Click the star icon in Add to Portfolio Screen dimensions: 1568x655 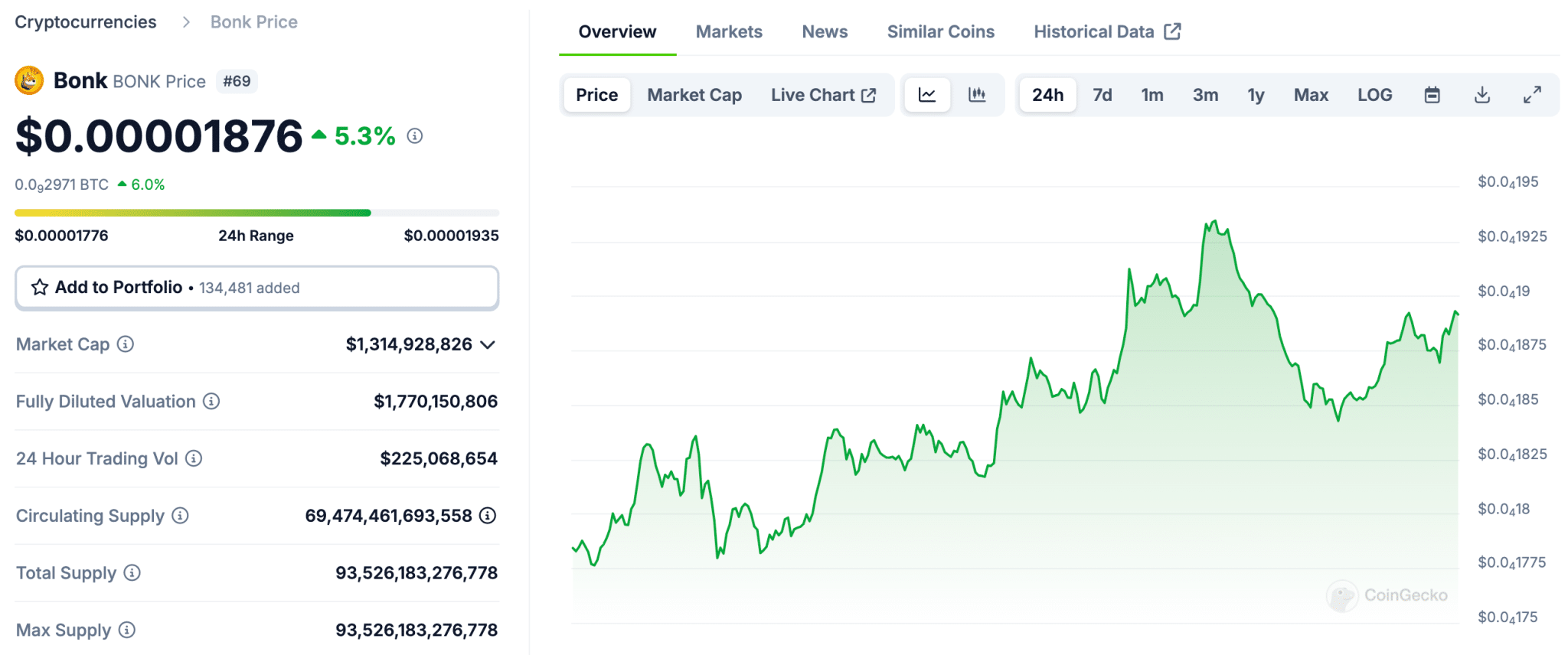(x=40, y=288)
